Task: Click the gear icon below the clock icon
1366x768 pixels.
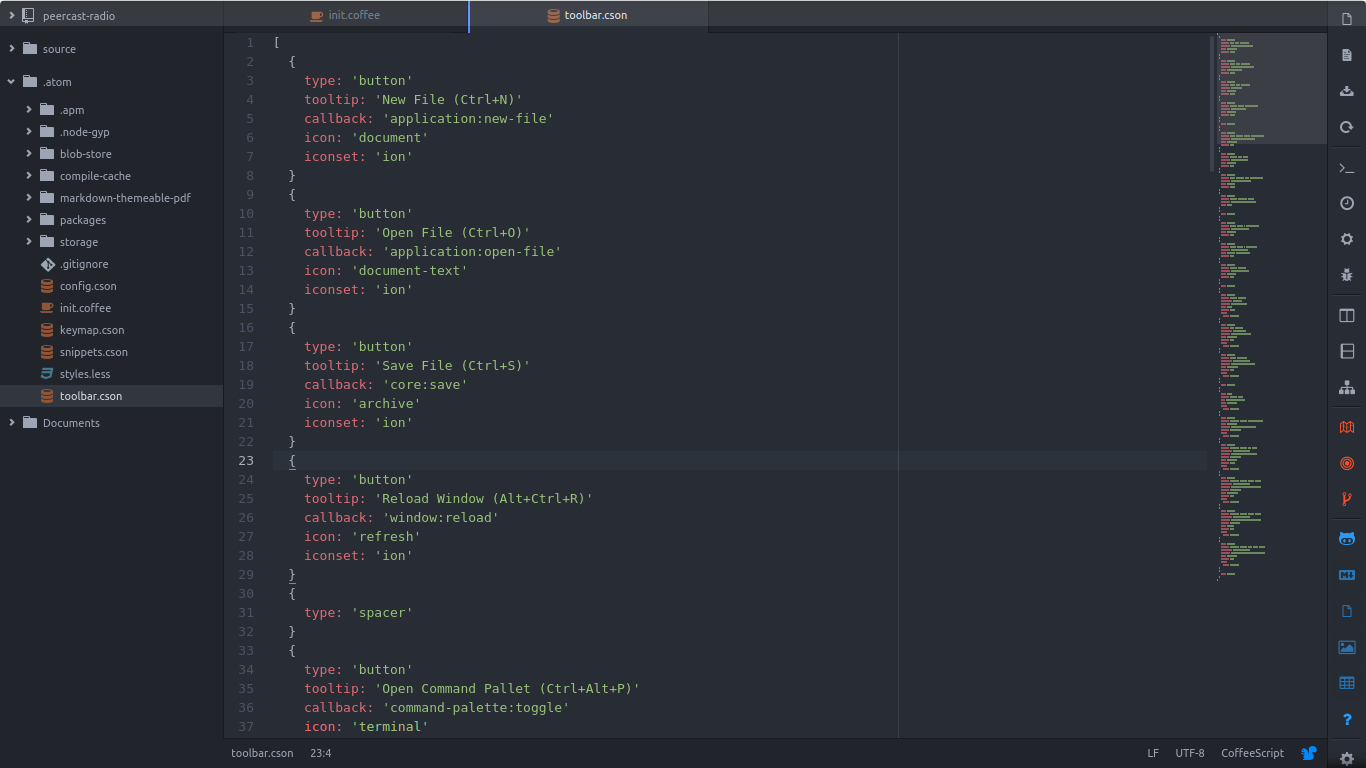Action: point(1347,239)
